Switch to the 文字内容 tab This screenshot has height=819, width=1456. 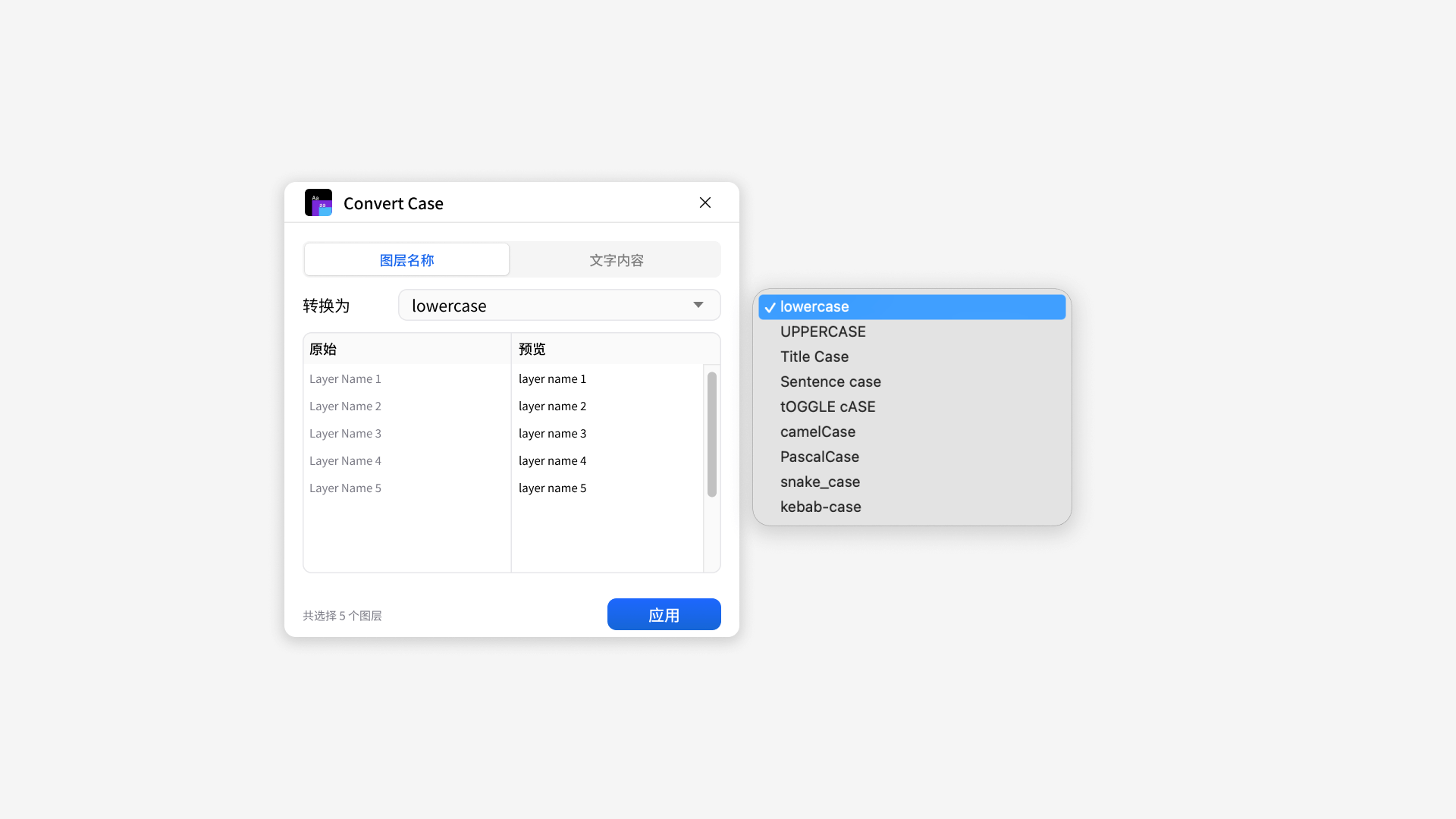(x=616, y=260)
